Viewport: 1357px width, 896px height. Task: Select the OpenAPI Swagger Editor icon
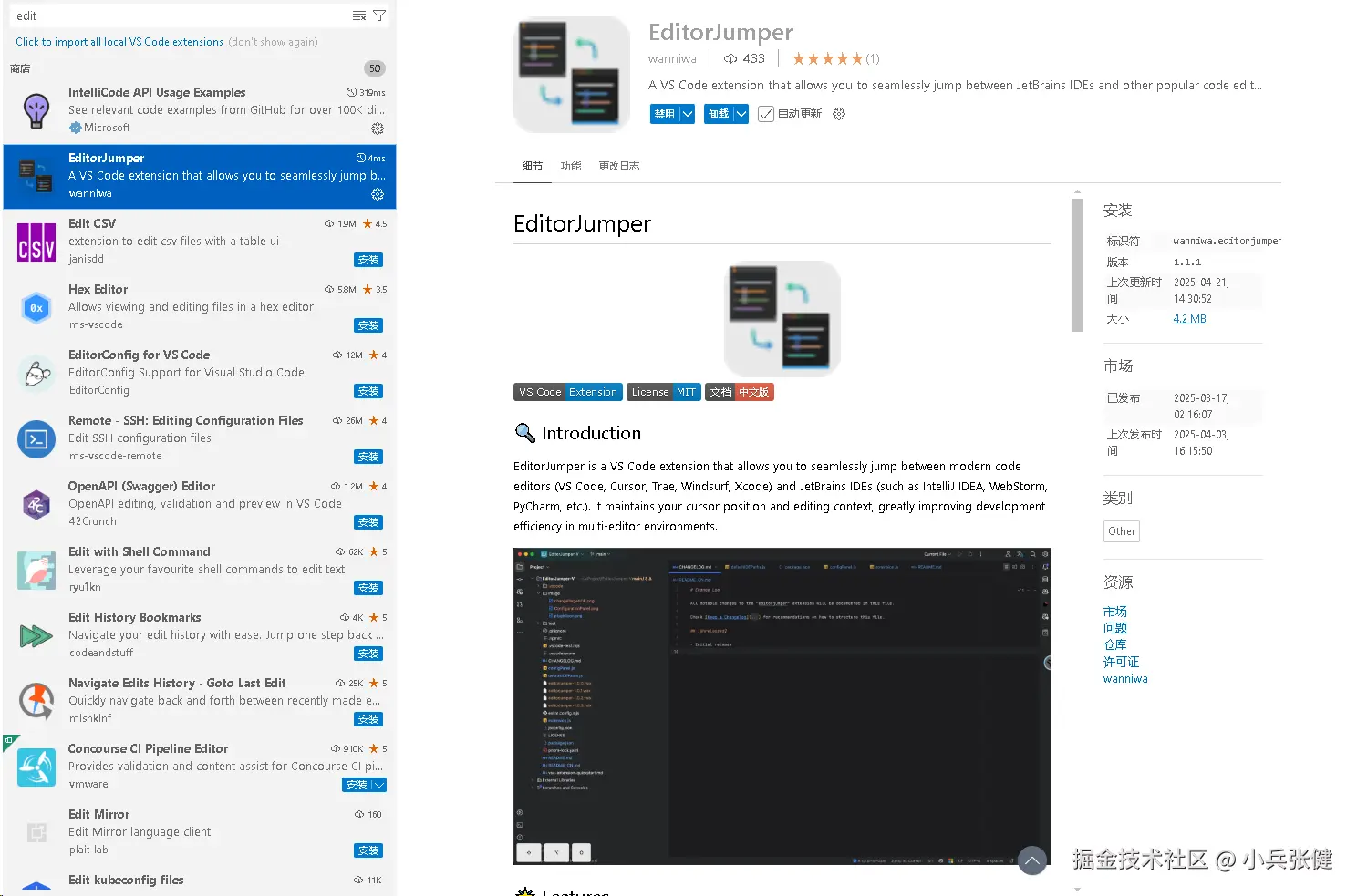(x=36, y=505)
